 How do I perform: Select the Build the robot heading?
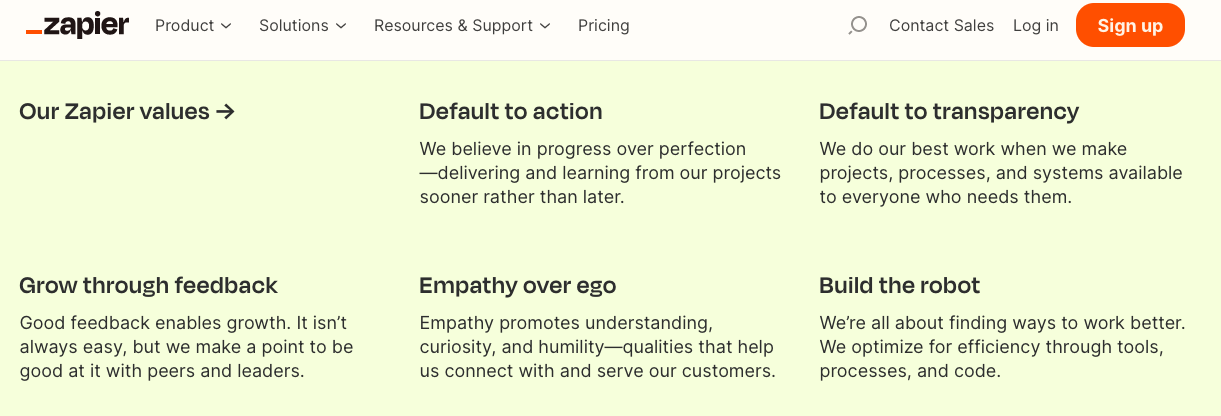[900, 285]
